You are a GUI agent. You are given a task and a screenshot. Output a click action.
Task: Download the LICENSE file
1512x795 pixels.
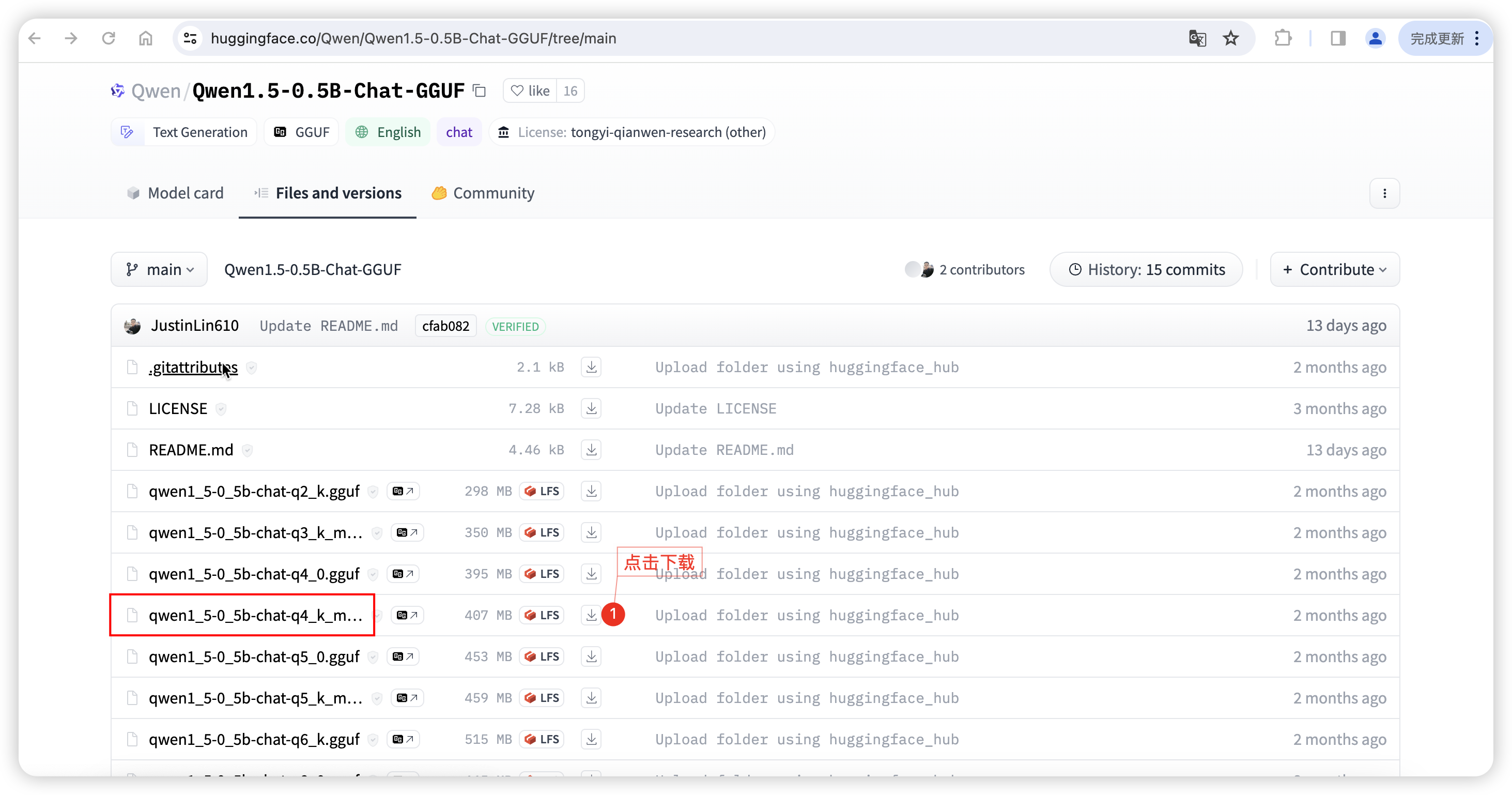(591, 408)
